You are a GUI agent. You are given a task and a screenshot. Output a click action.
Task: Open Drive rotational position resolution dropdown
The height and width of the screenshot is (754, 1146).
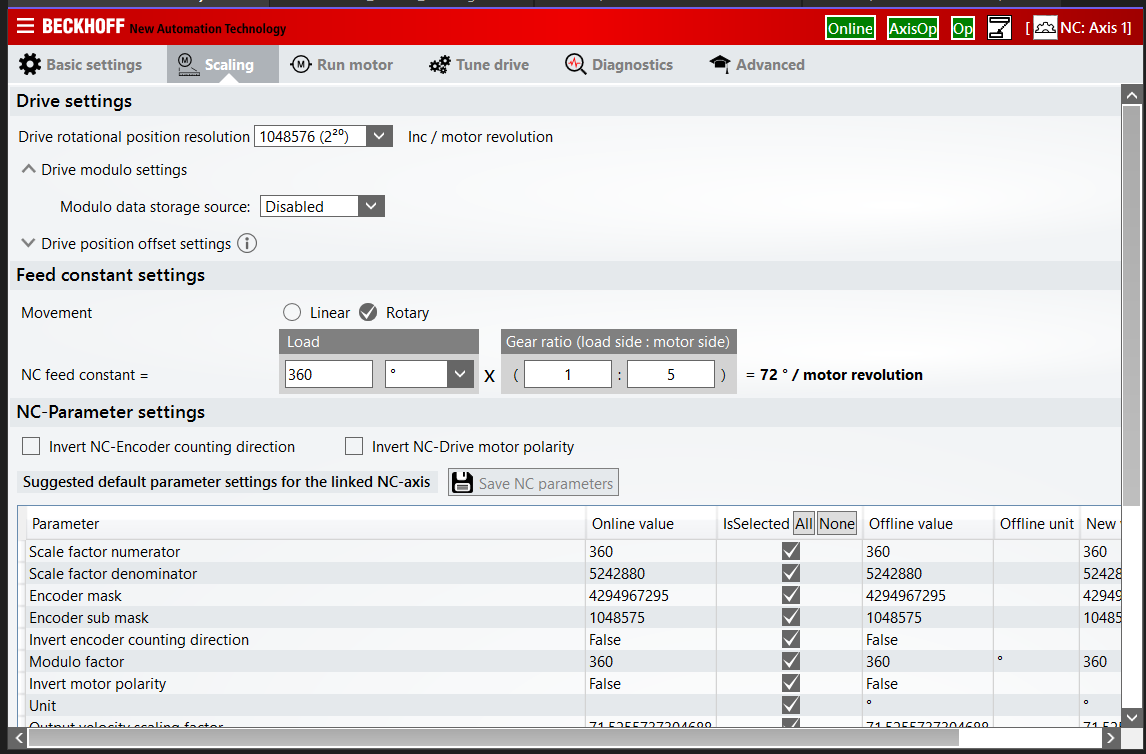coord(379,137)
